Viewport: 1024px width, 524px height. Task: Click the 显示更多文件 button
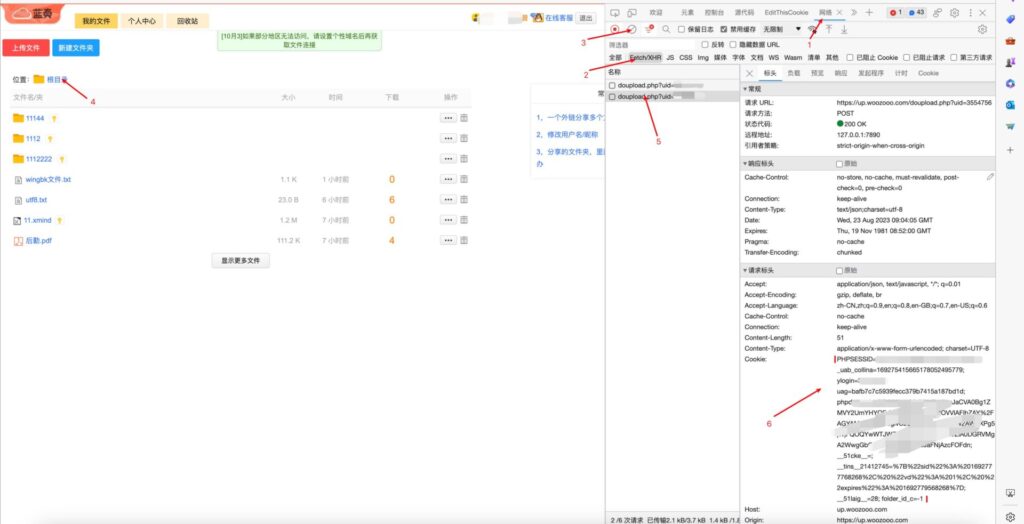[239, 260]
